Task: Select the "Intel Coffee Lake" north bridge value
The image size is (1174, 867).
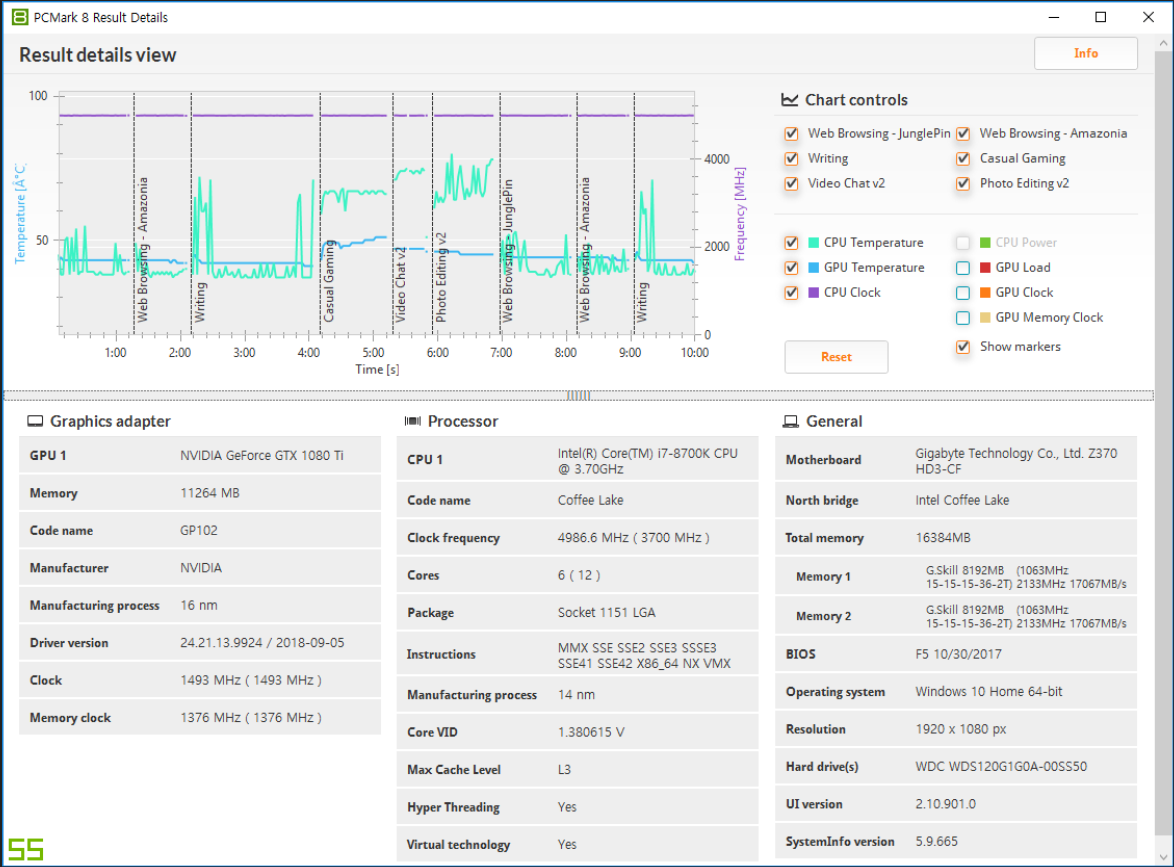Action: (x=962, y=500)
